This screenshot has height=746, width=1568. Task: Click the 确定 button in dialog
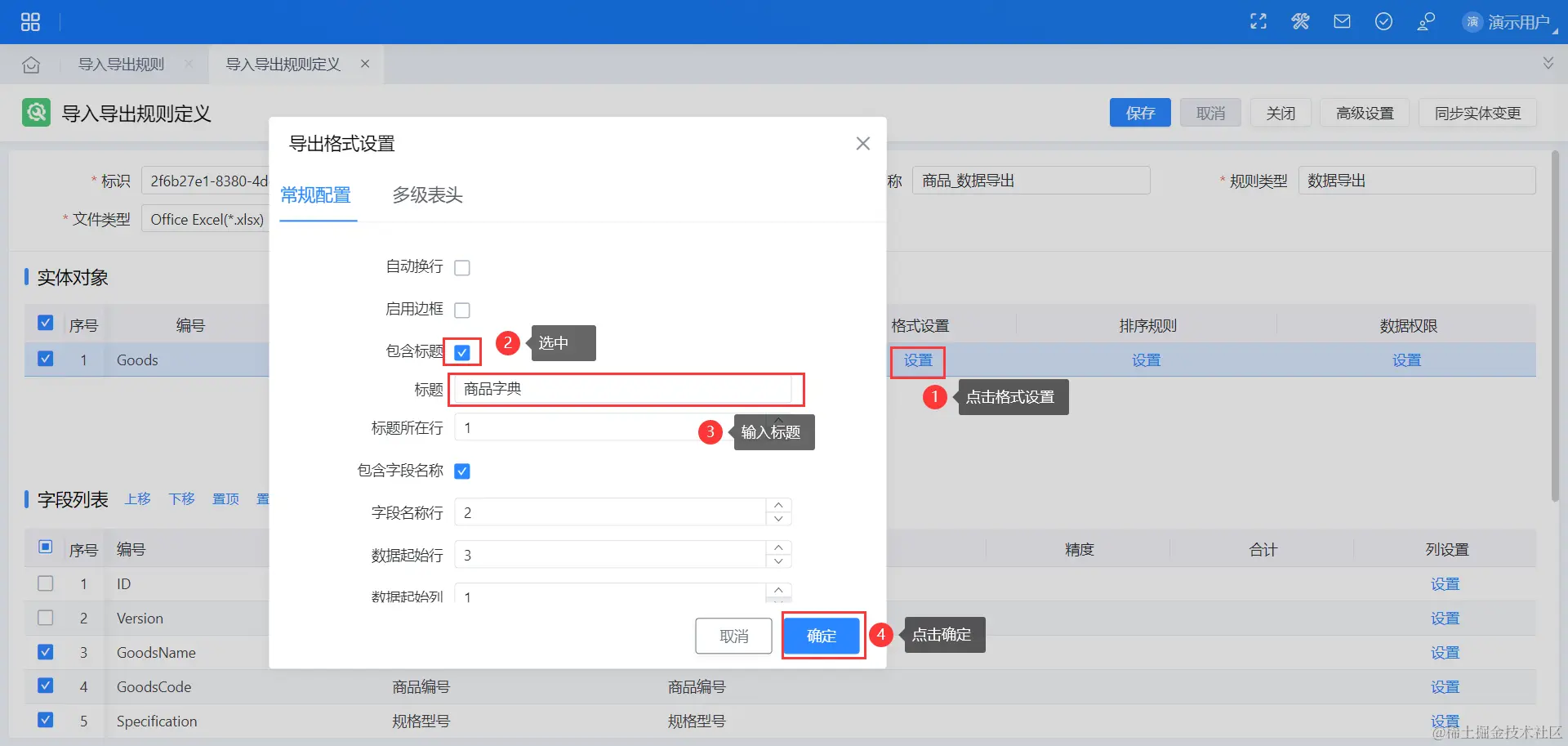coord(822,636)
